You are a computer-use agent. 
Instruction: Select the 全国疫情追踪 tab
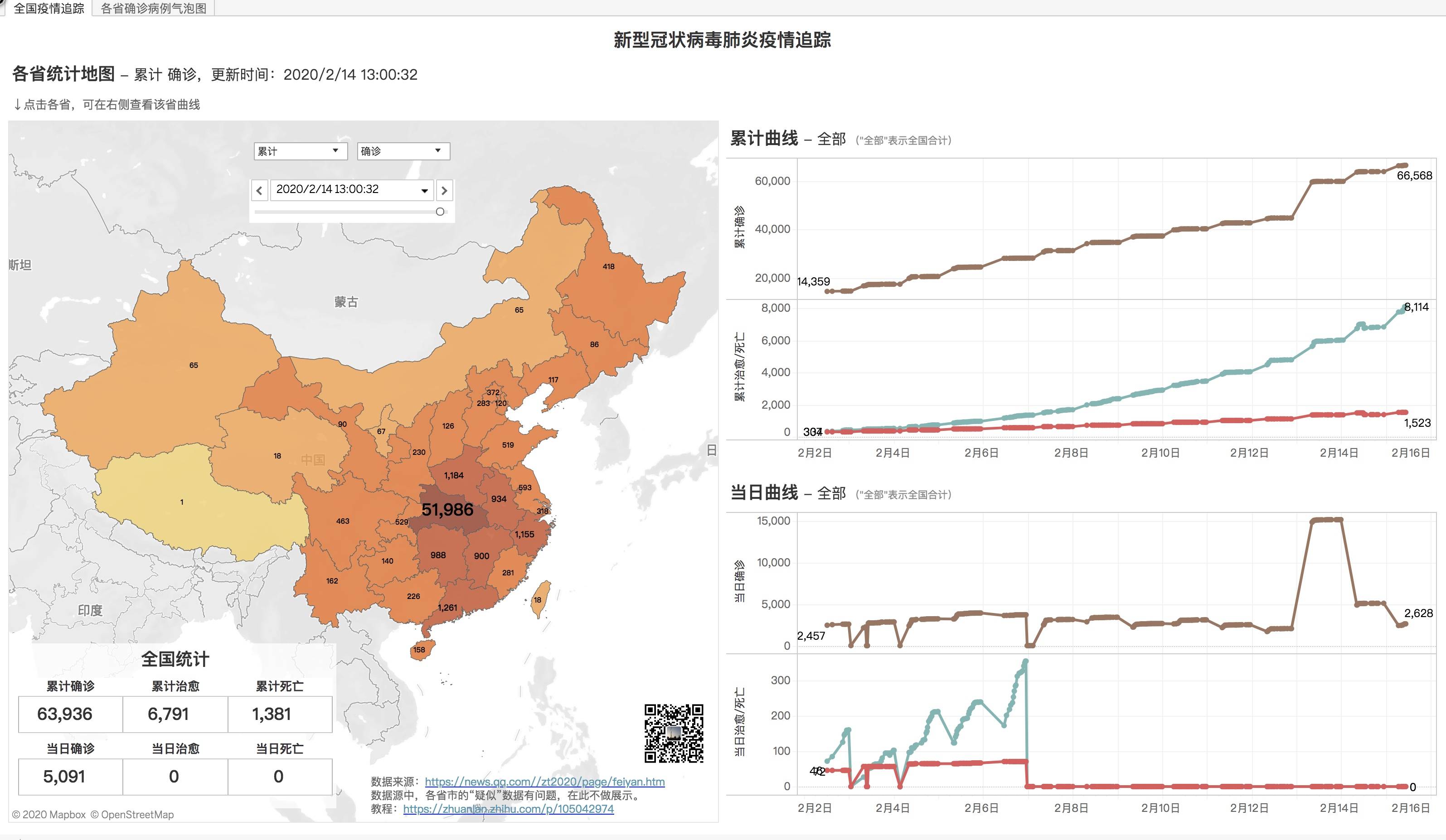point(49,8)
